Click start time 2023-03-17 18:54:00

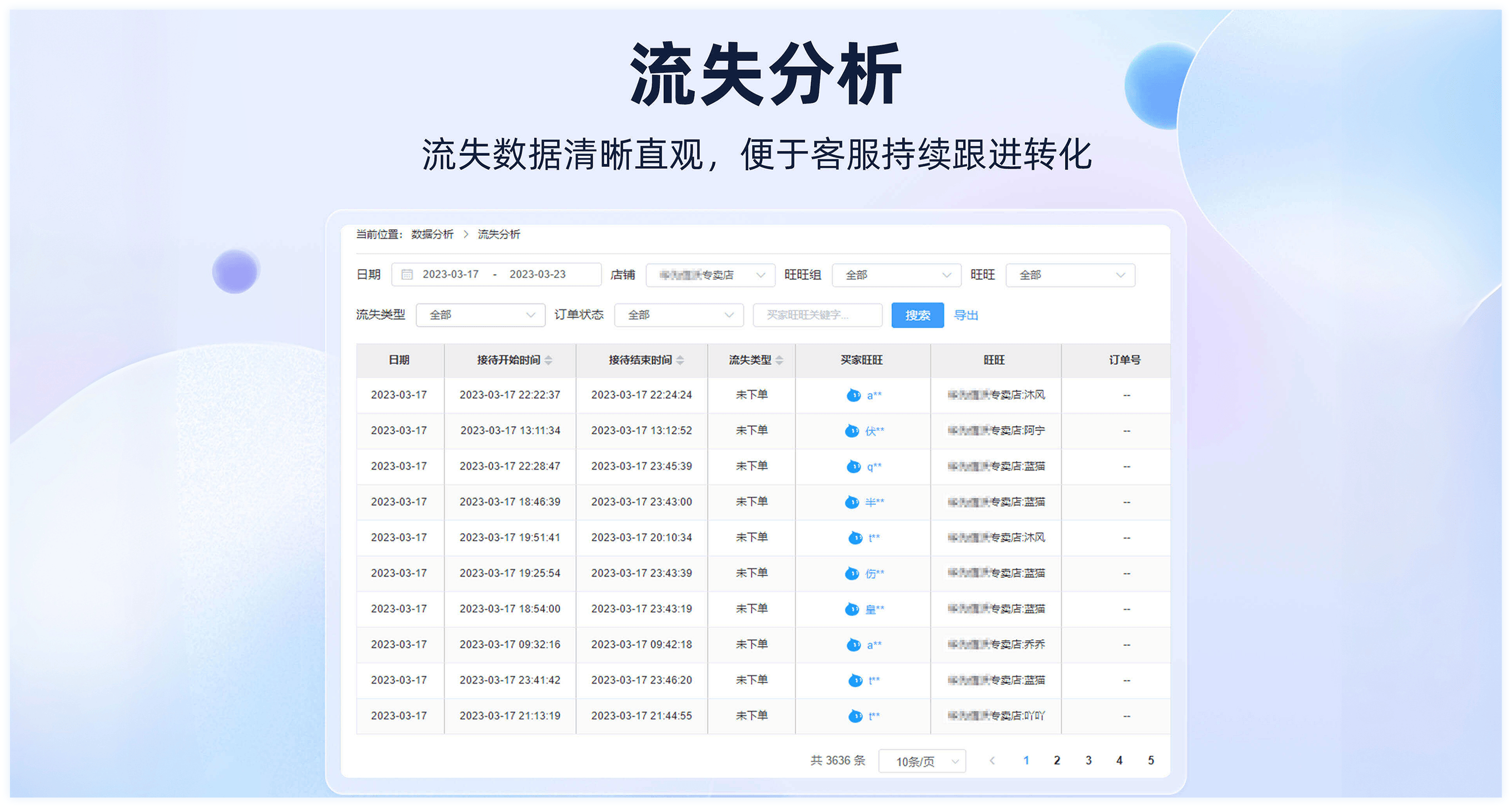tap(510, 609)
